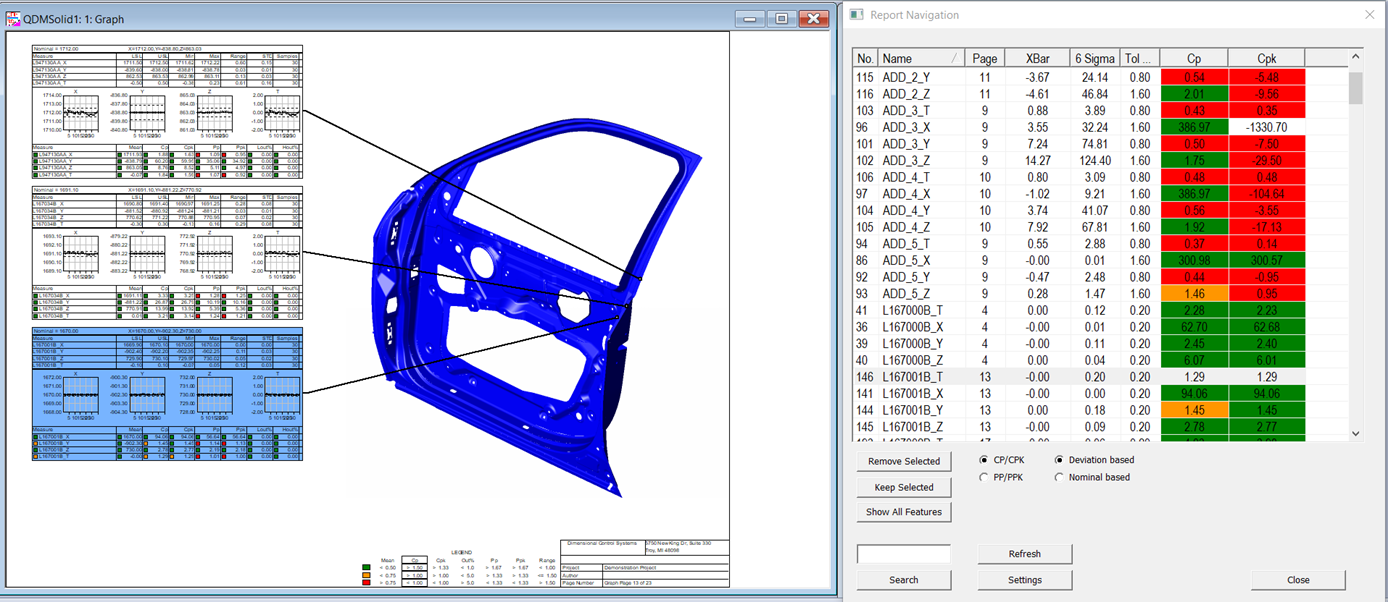Click green status square beside L1670034B_X measure
The width and height of the screenshot is (1388, 602).
coord(36,294)
